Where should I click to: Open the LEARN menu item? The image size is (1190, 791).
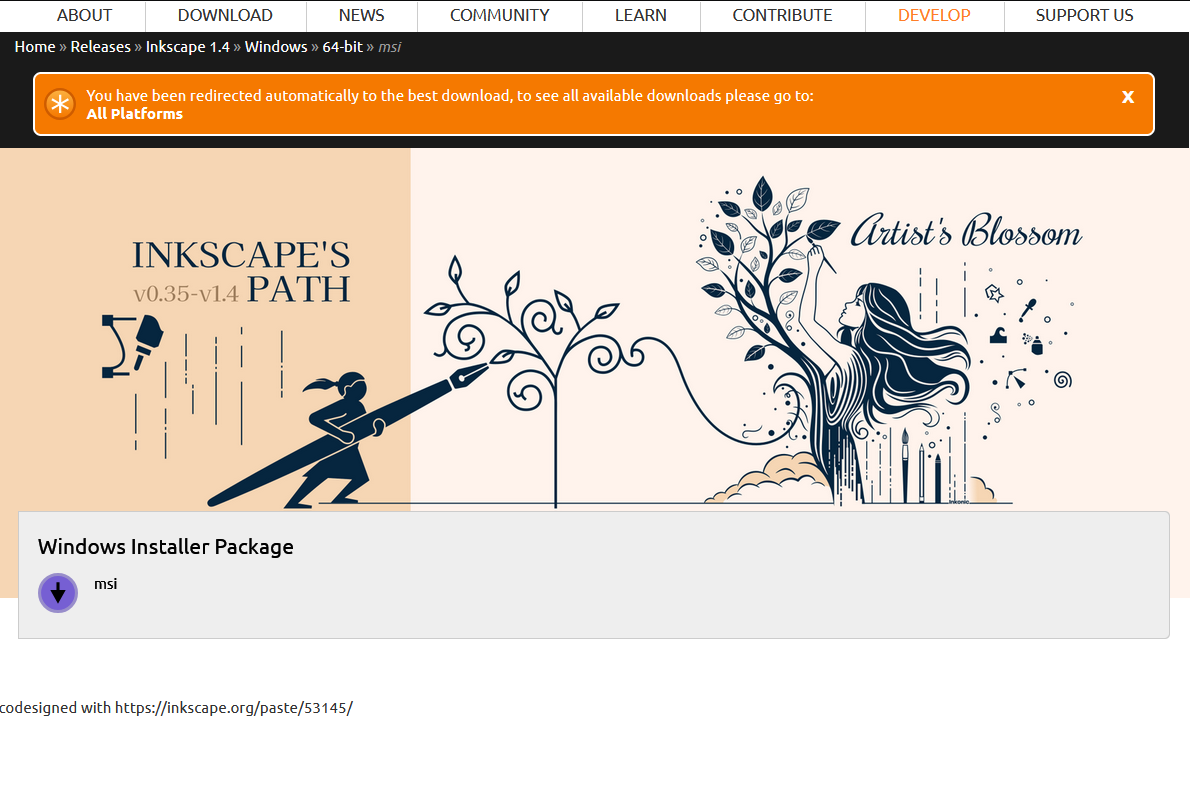pos(641,15)
